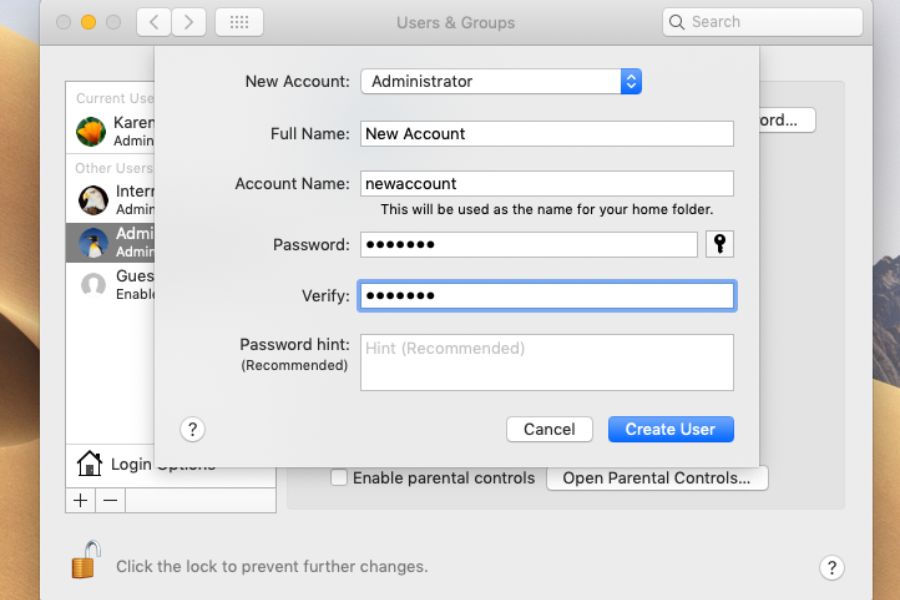
Task: Go back with the toolbar back arrow
Action: pyautogui.click(x=153, y=22)
